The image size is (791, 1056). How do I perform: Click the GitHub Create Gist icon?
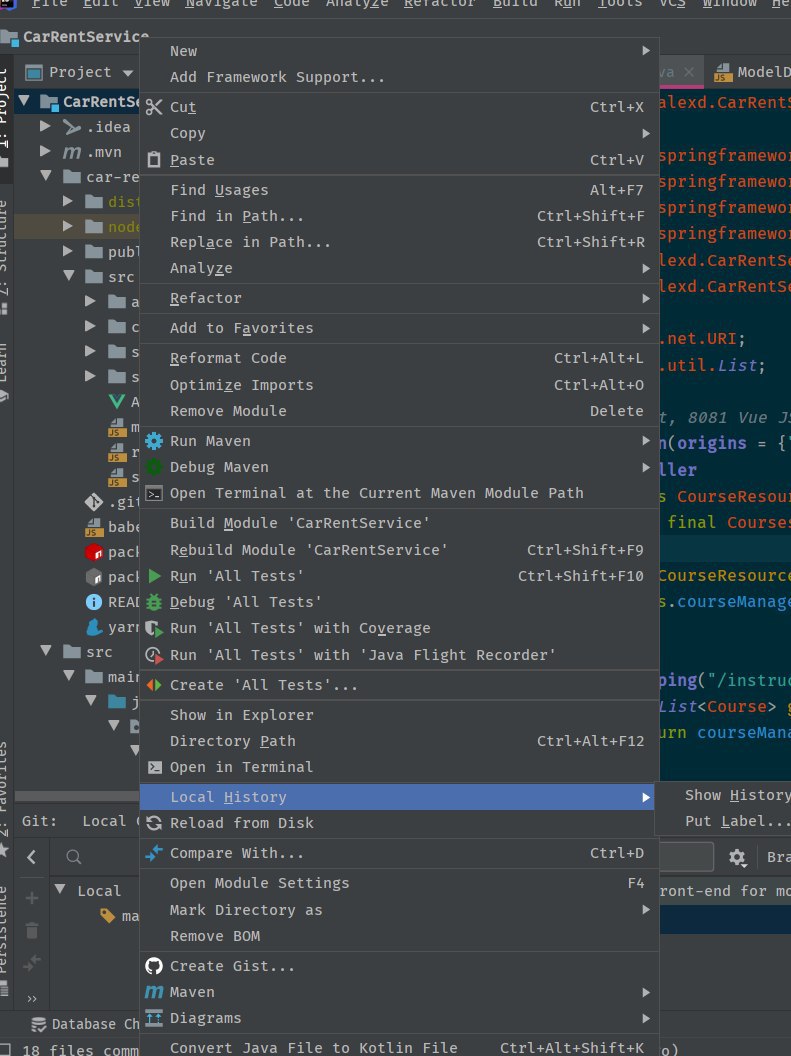point(154,966)
